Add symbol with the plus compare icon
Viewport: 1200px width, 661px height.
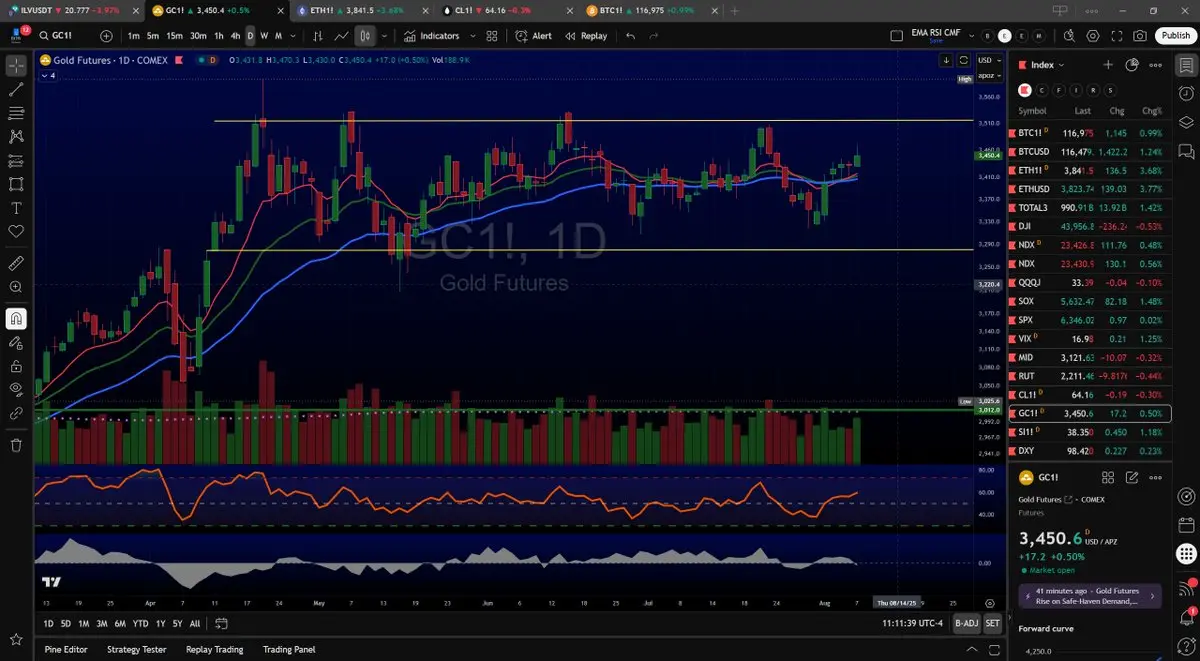pos(106,36)
